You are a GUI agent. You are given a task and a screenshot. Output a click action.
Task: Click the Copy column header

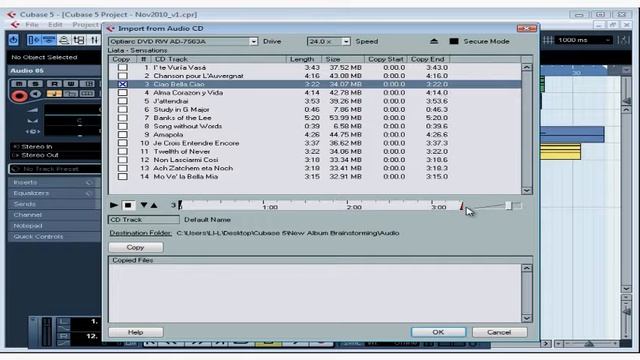tap(122, 59)
